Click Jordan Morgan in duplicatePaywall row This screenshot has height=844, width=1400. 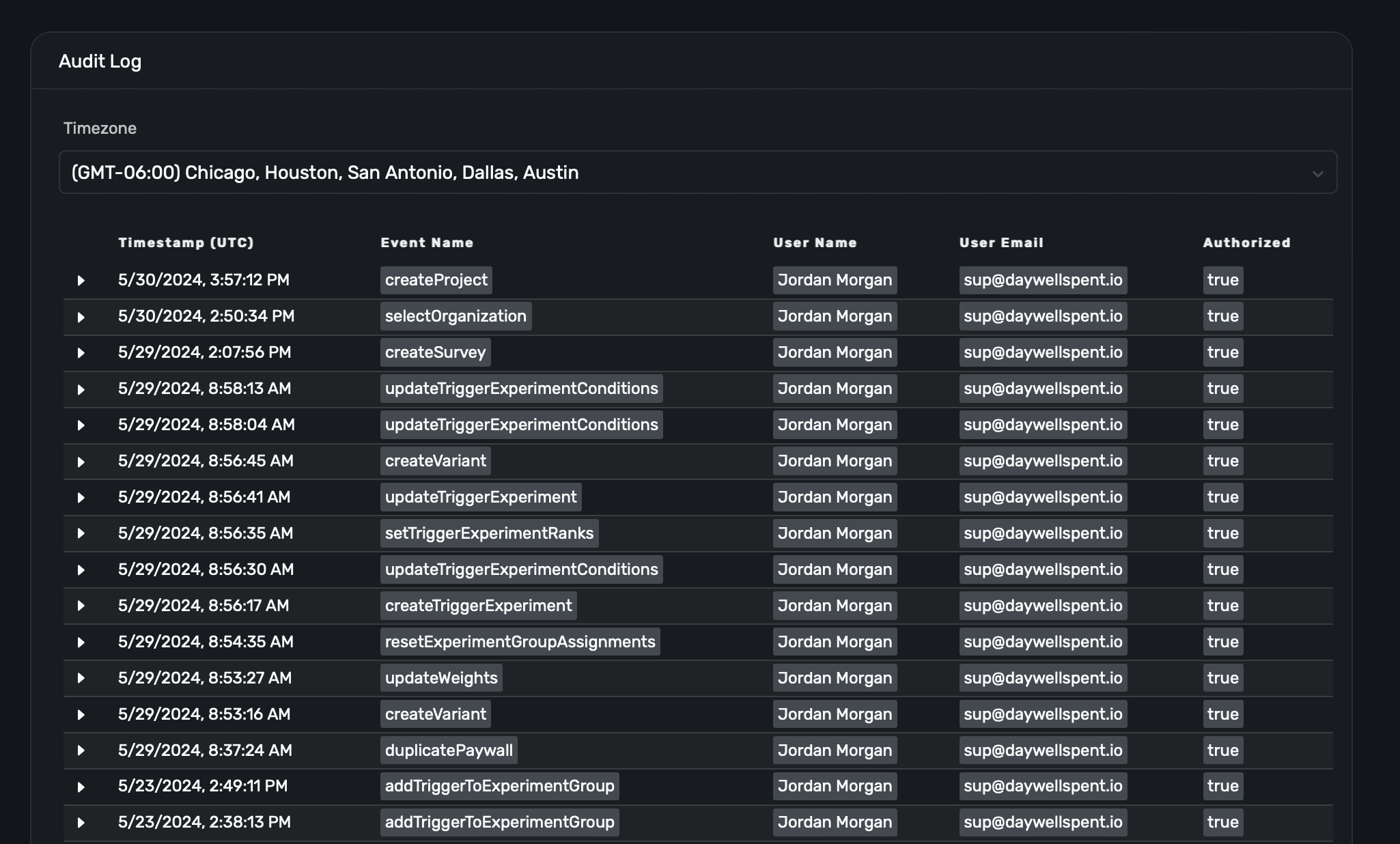tap(835, 750)
